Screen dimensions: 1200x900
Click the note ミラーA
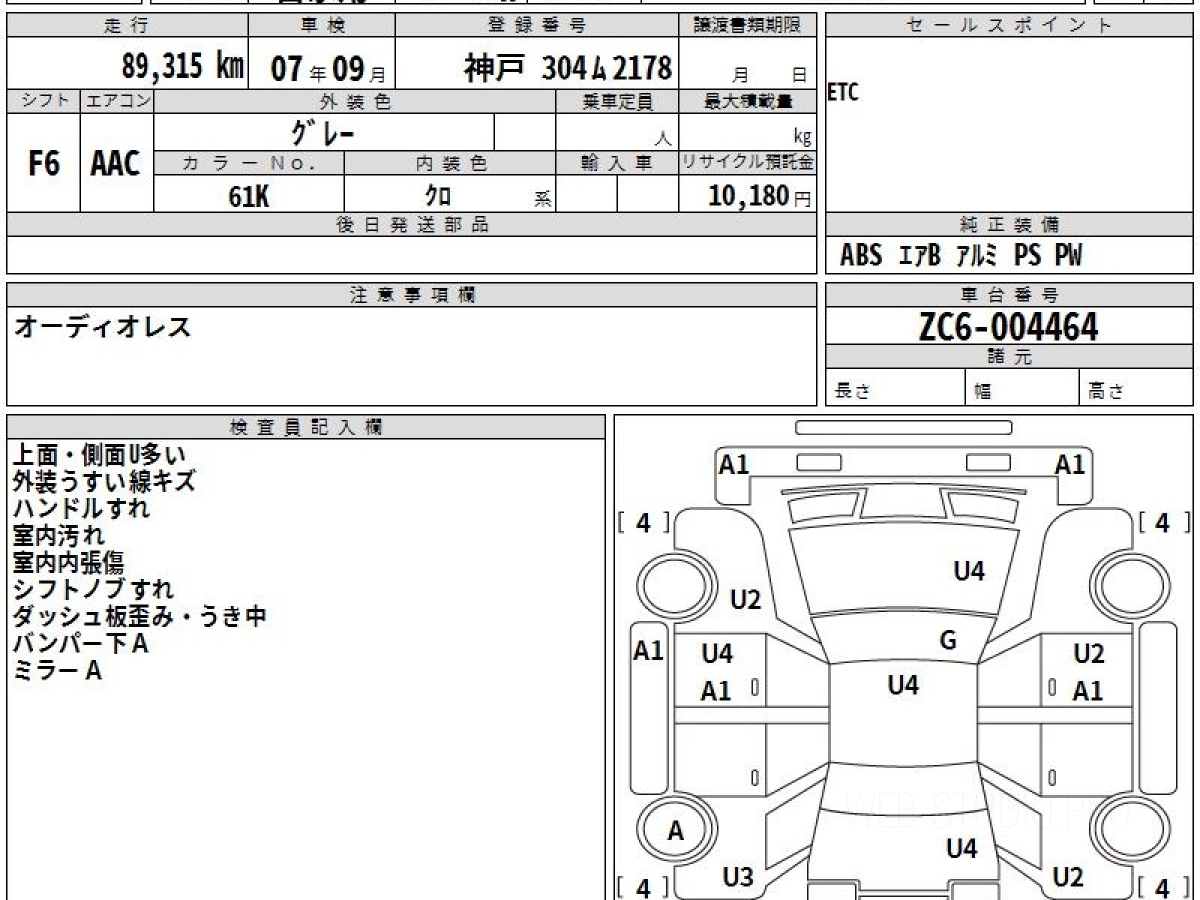coord(57,671)
